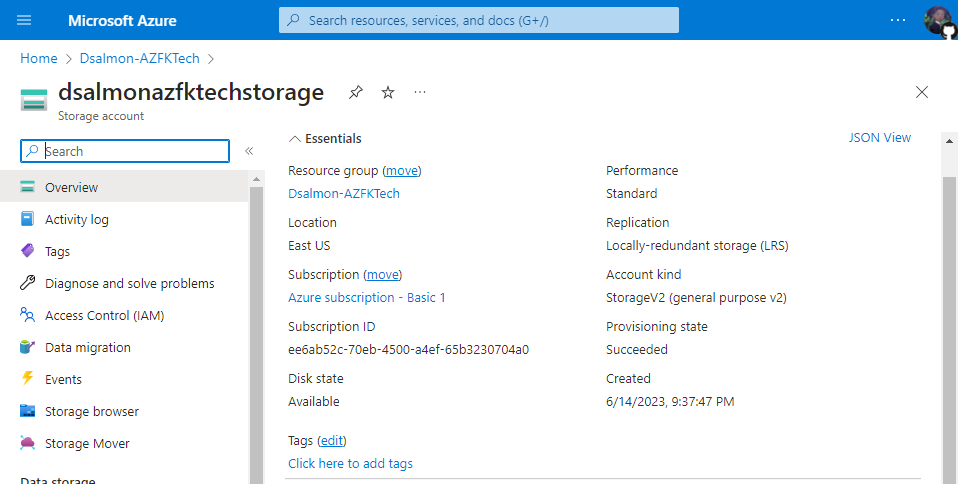The image size is (958, 484).
Task: Click the Storage browser folder icon
Action: tap(27, 411)
